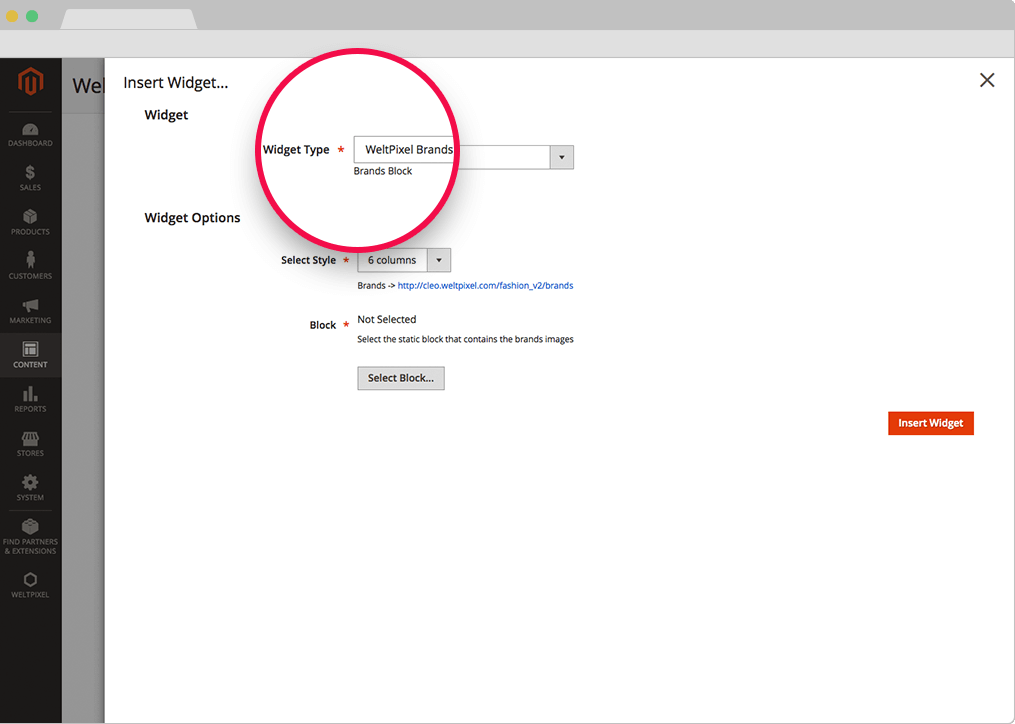Open Find Partners & Extensions
This screenshot has height=724, width=1015.
click(30, 535)
